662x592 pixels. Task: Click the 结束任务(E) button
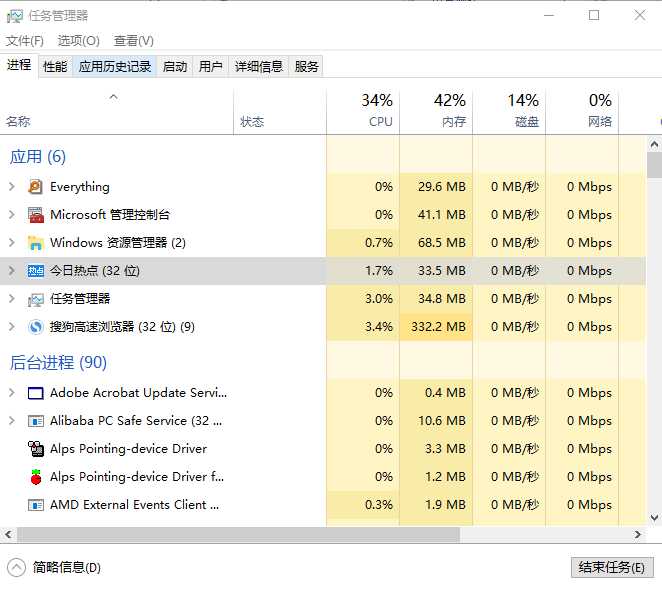(612, 567)
